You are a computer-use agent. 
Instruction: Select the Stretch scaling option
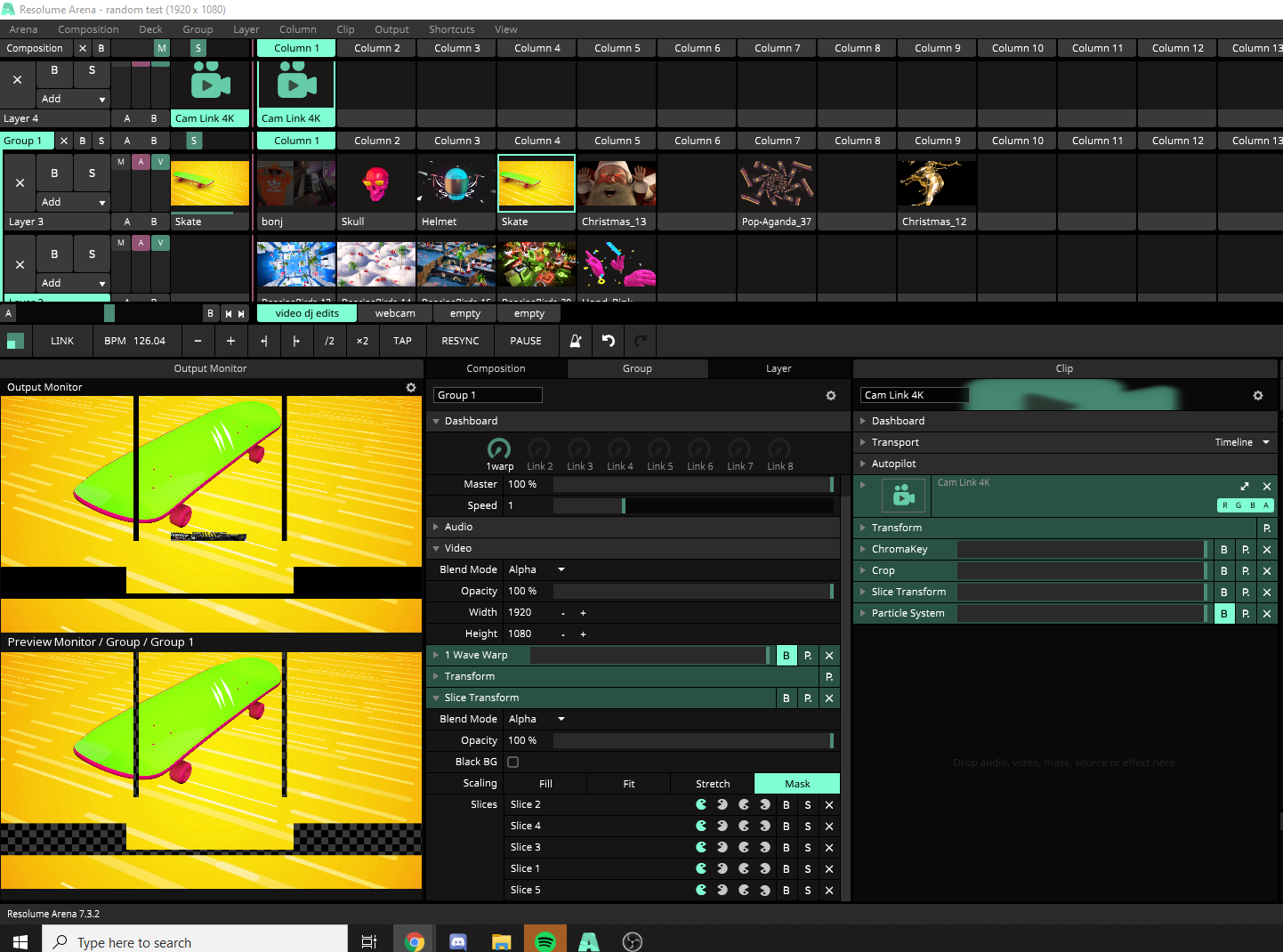pos(713,784)
